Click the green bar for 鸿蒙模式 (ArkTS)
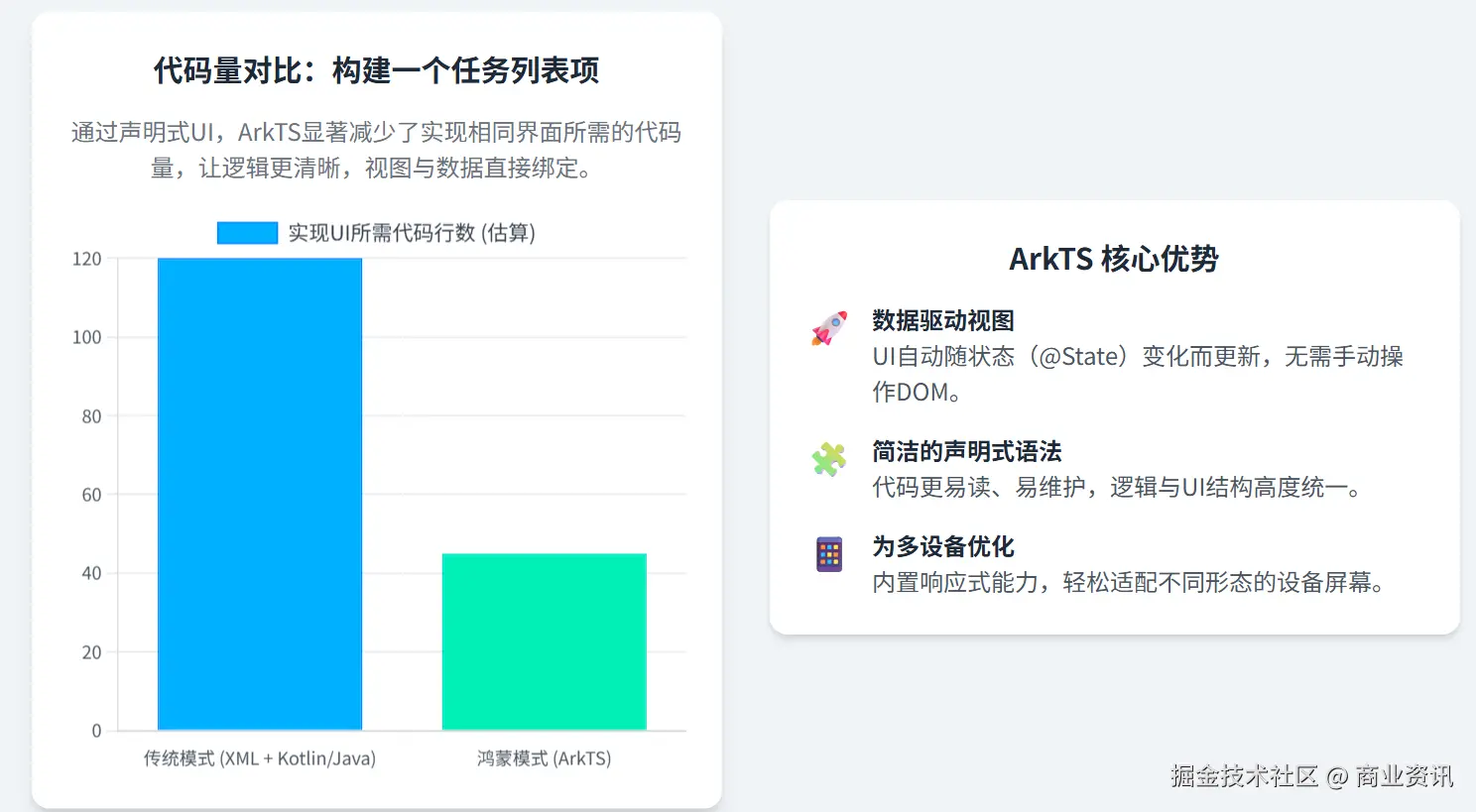1476x812 pixels. [544, 641]
